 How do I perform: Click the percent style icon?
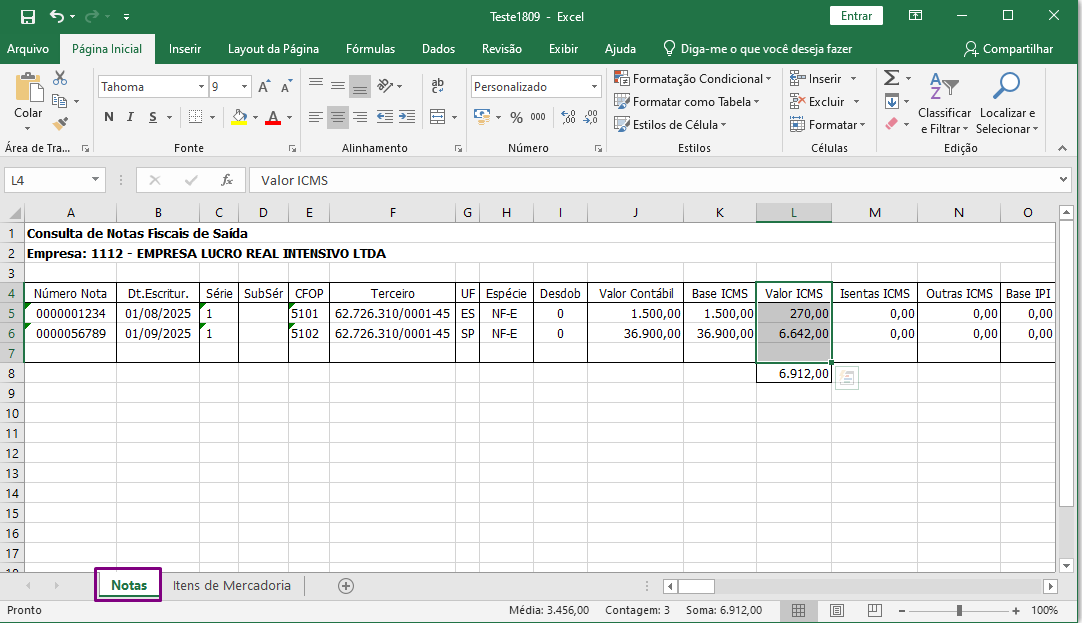point(516,118)
